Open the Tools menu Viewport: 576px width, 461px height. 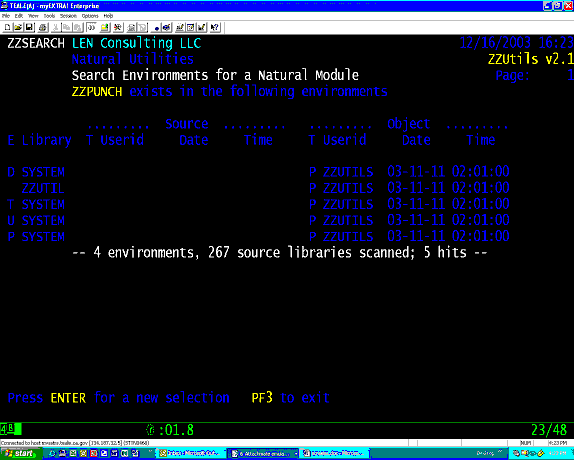click(49, 16)
